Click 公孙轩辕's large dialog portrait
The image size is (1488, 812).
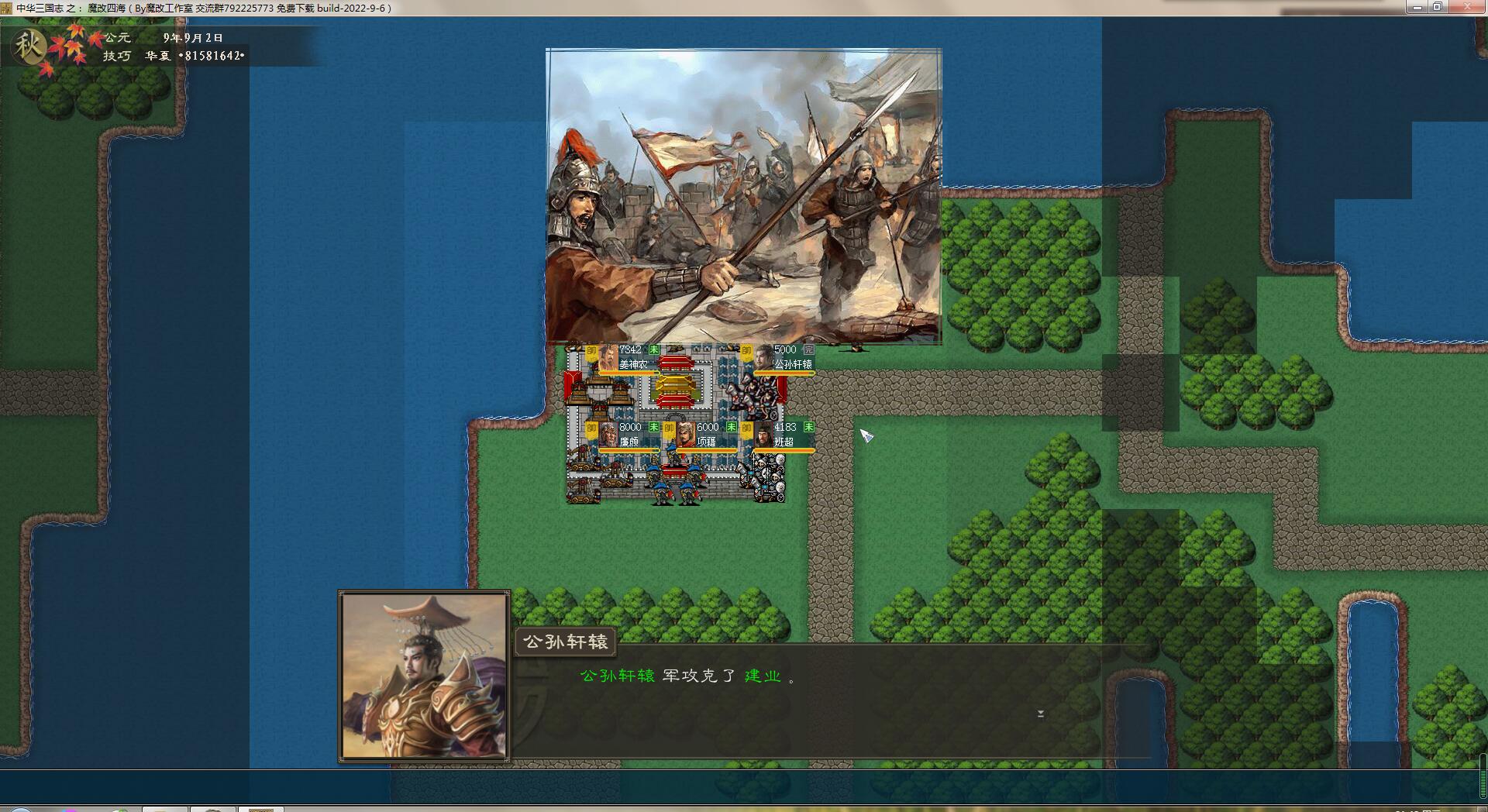point(425,676)
